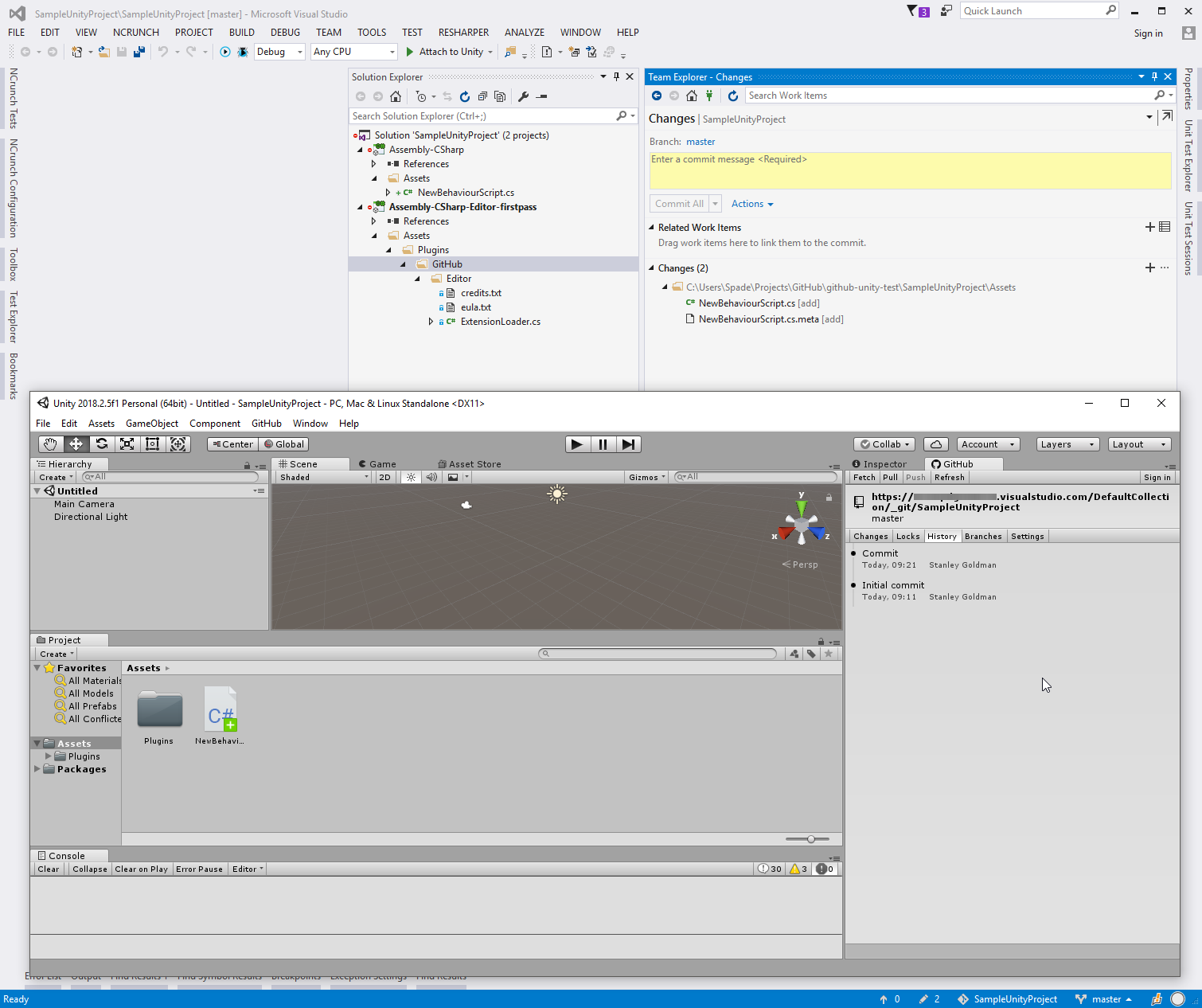Switch to the Unity Inspector tab
The width and height of the screenshot is (1202, 1008).
(880, 464)
